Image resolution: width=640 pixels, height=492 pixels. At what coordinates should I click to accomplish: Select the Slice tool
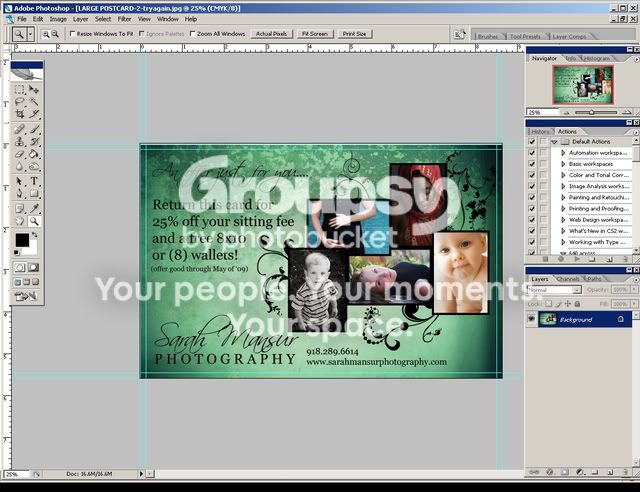(34, 114)
